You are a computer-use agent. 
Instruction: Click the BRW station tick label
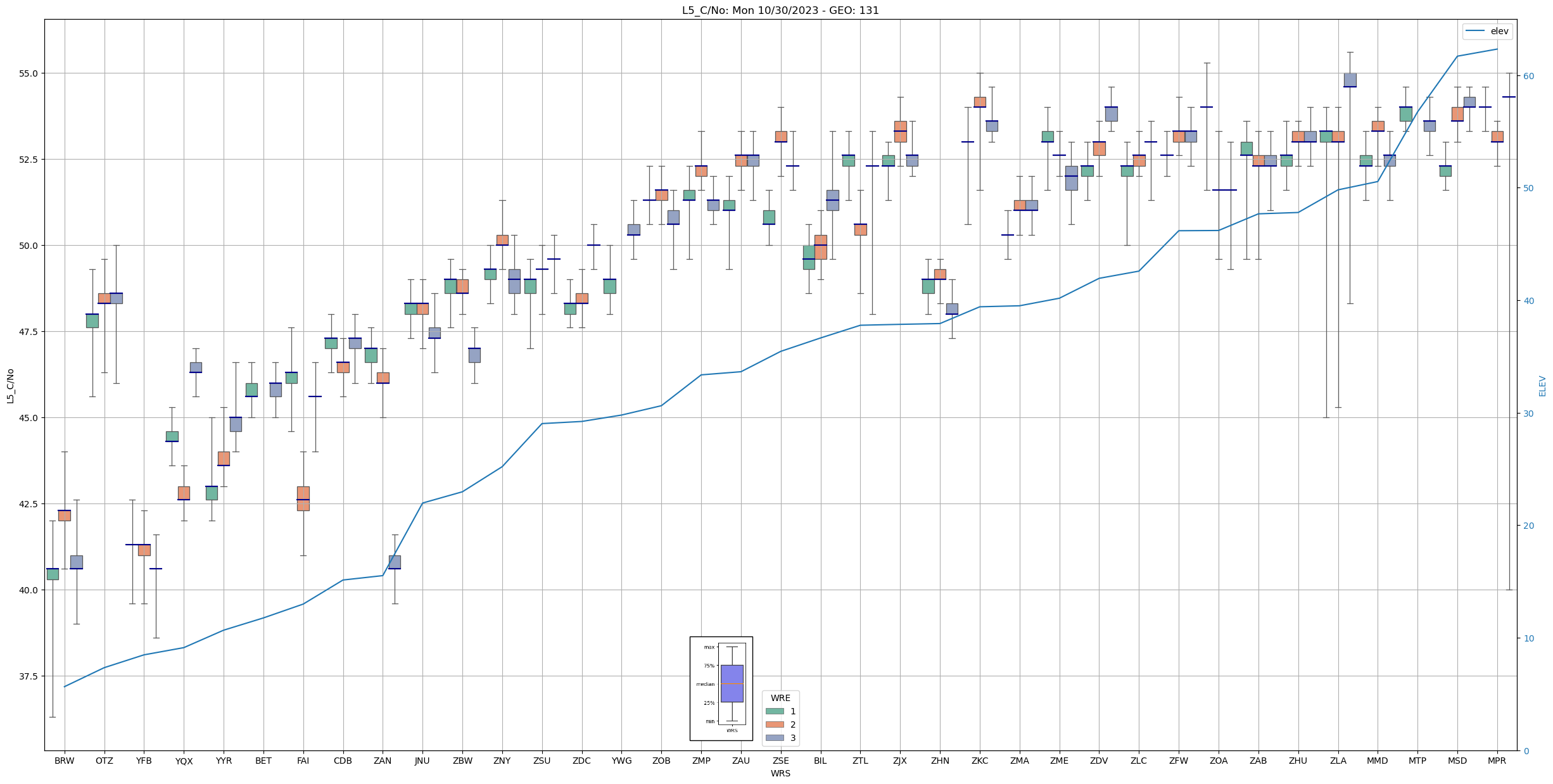point(65,761)
